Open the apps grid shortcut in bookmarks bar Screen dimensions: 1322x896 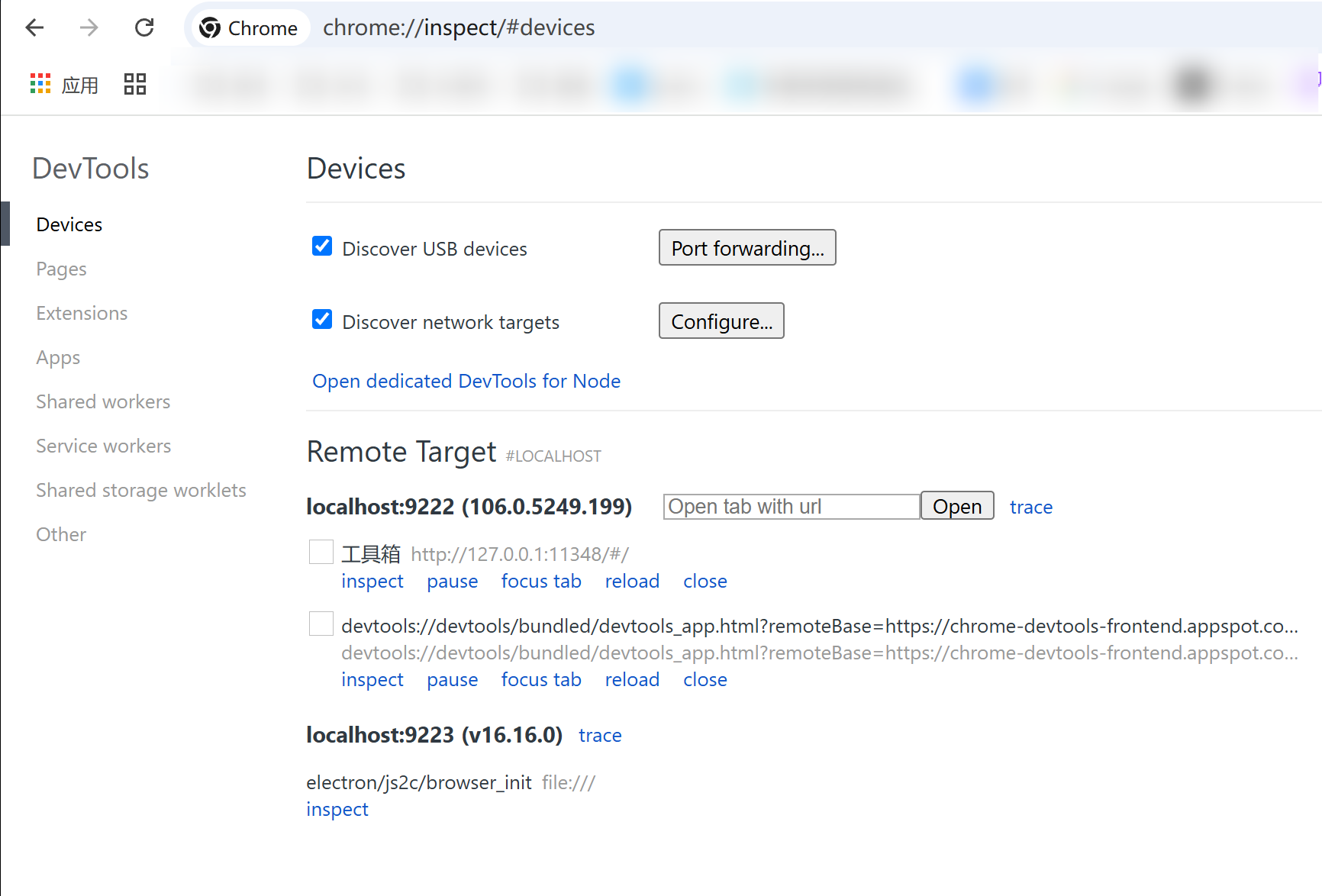64,84
